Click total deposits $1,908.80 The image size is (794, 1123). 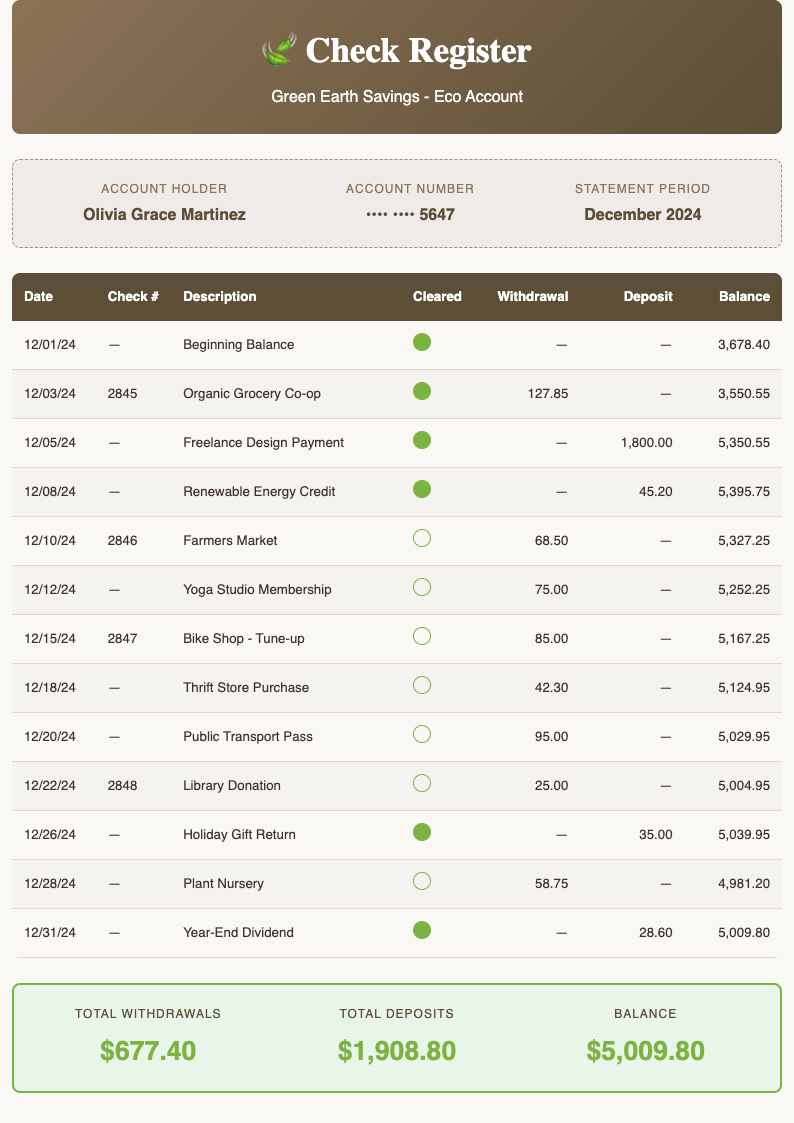coord(397,1051)
